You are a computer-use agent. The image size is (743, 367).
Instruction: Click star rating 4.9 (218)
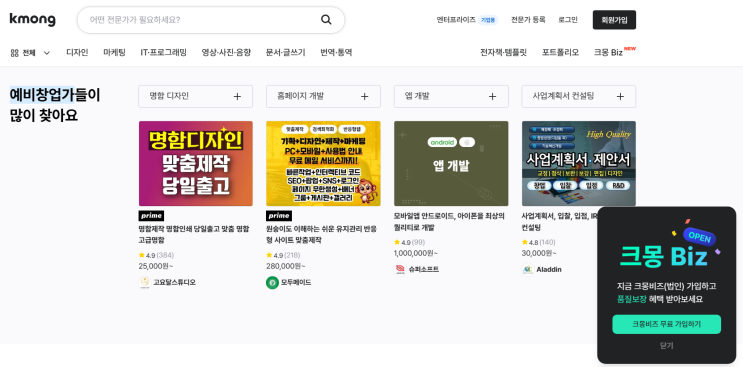tap(283, 255)
